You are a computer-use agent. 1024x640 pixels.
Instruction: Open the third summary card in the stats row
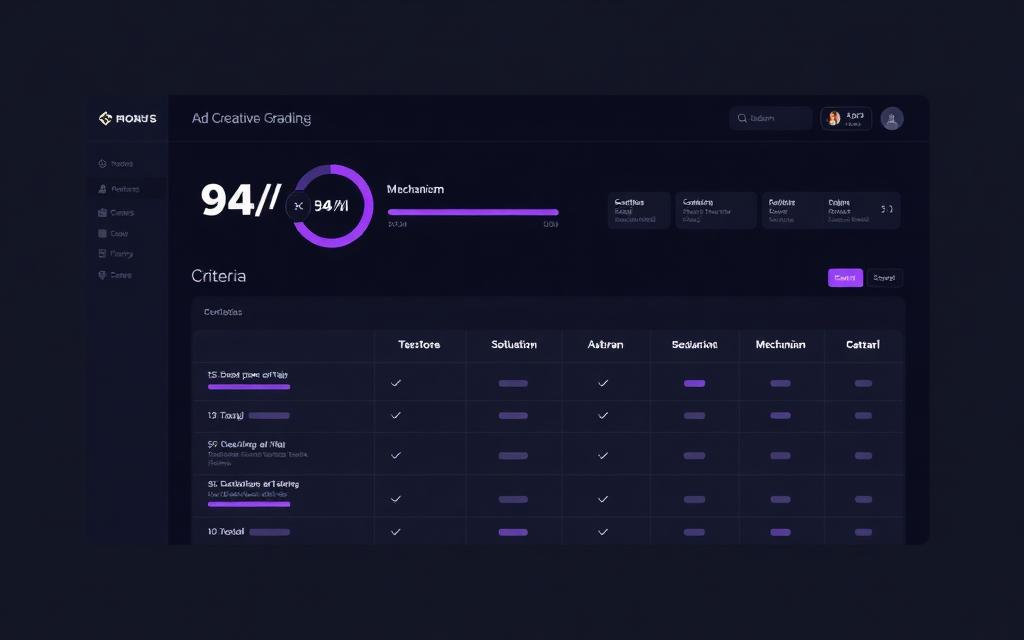(x=790, y=210)
